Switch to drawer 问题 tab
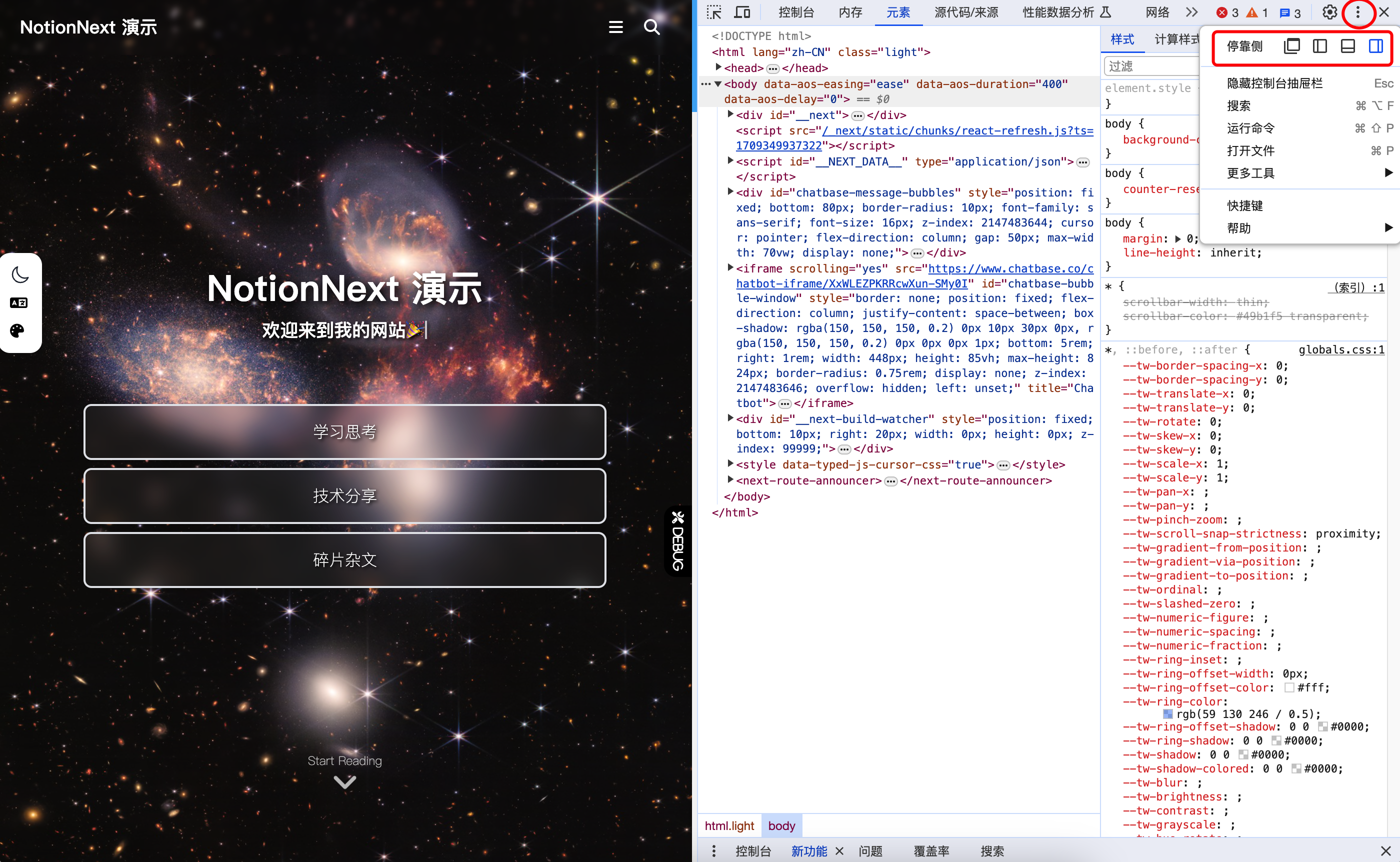 870,851
